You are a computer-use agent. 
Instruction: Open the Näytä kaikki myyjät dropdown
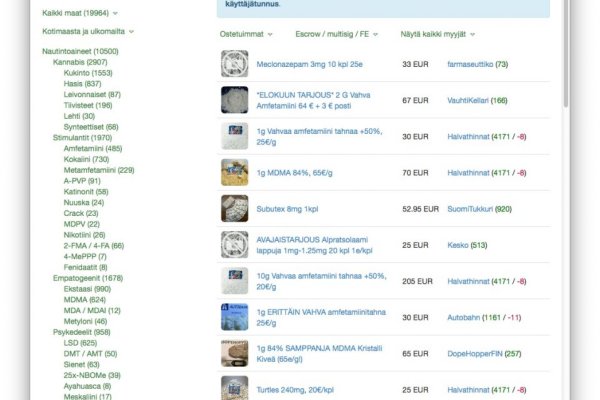[x=437, y=34]
